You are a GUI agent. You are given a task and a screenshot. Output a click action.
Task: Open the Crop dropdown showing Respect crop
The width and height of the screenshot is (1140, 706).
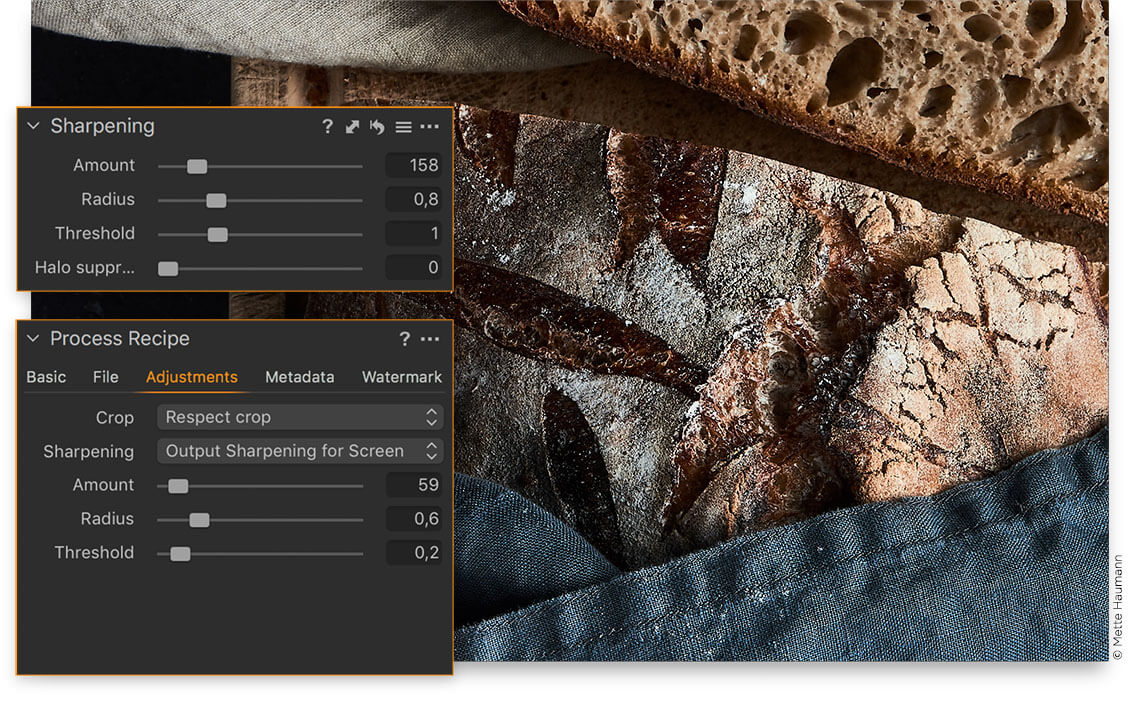(x=300, y=417)
